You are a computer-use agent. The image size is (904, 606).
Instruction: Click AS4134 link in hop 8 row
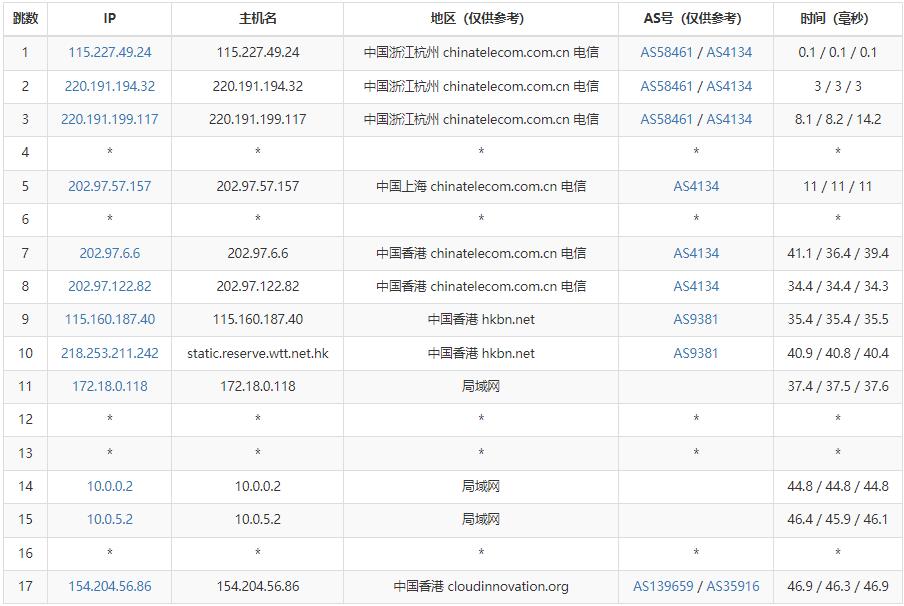point(696,286)
